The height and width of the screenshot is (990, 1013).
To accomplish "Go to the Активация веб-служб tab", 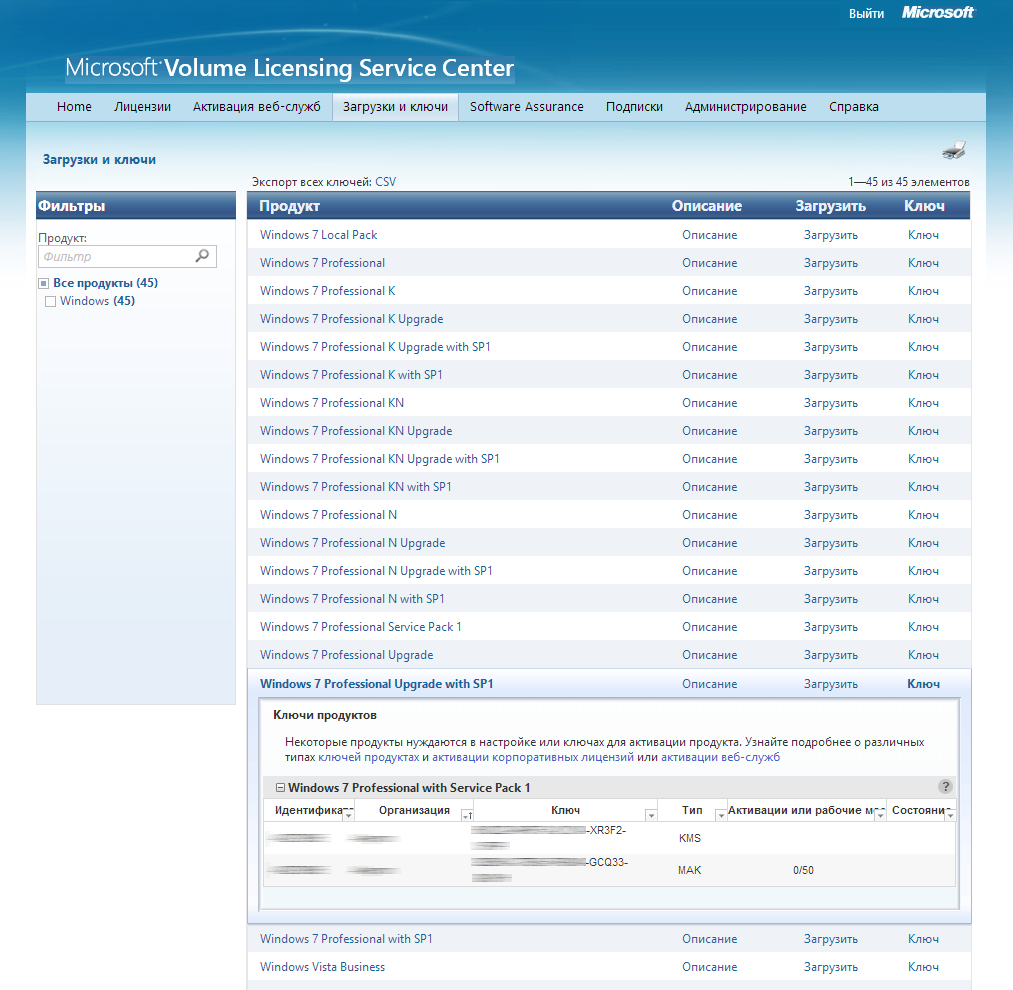I will 256,107.
